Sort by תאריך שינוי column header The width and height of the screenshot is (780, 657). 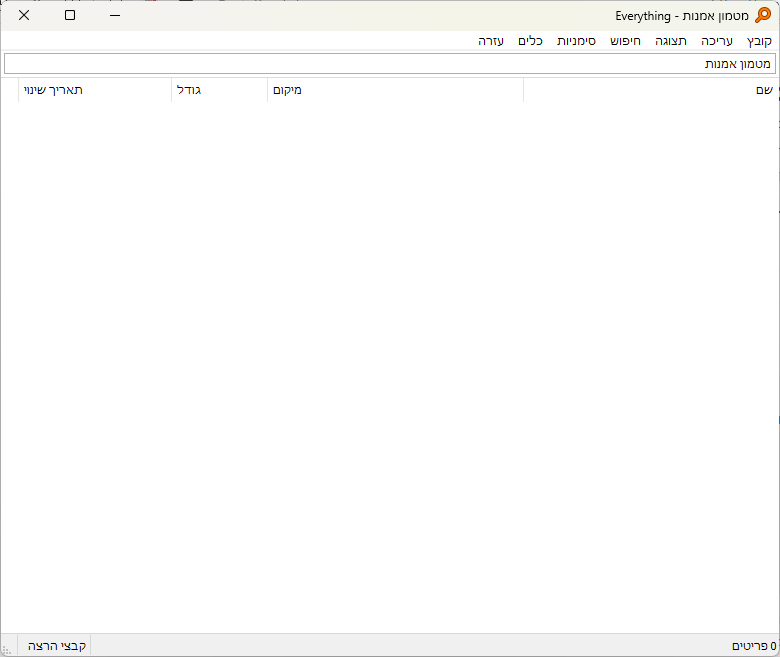95,90
